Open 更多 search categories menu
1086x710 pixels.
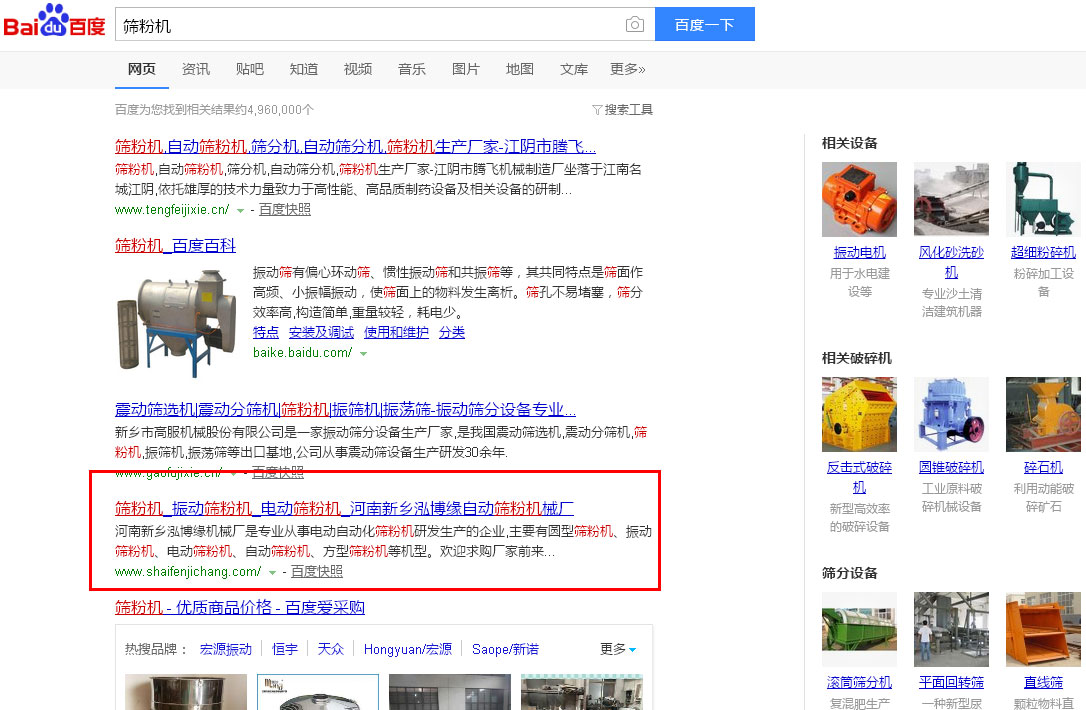(627, 69)
